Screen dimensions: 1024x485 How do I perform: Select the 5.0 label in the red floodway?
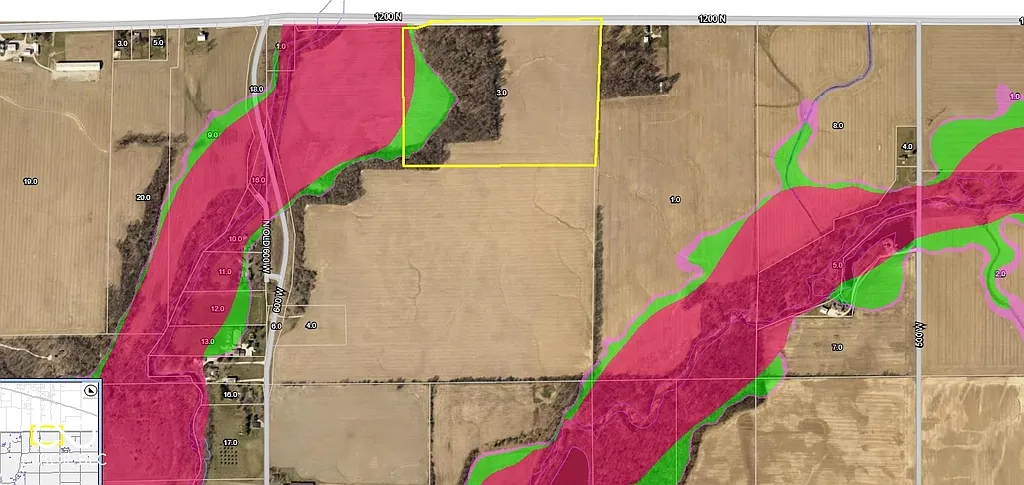(837, 266)
